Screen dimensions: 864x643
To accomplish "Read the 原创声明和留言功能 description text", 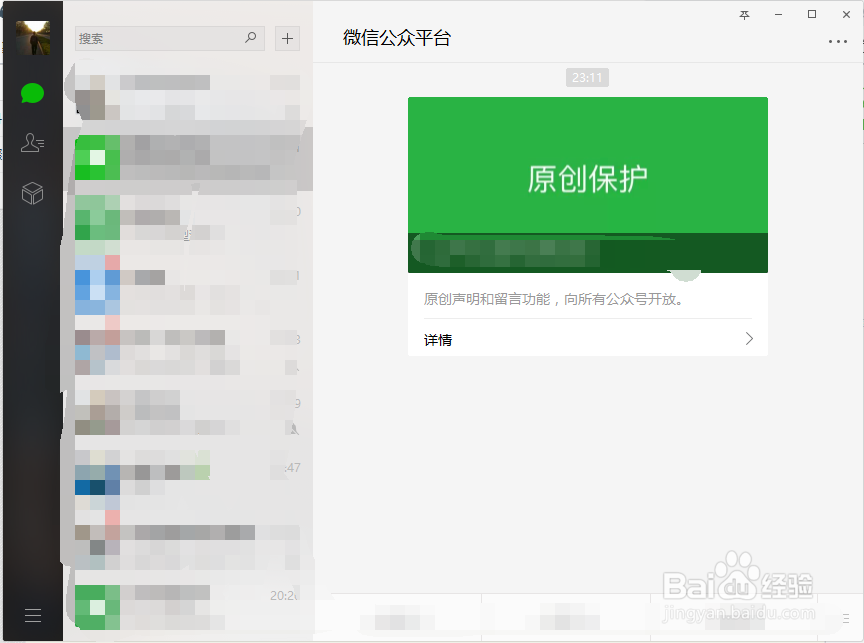I will (x=553, y=299).
